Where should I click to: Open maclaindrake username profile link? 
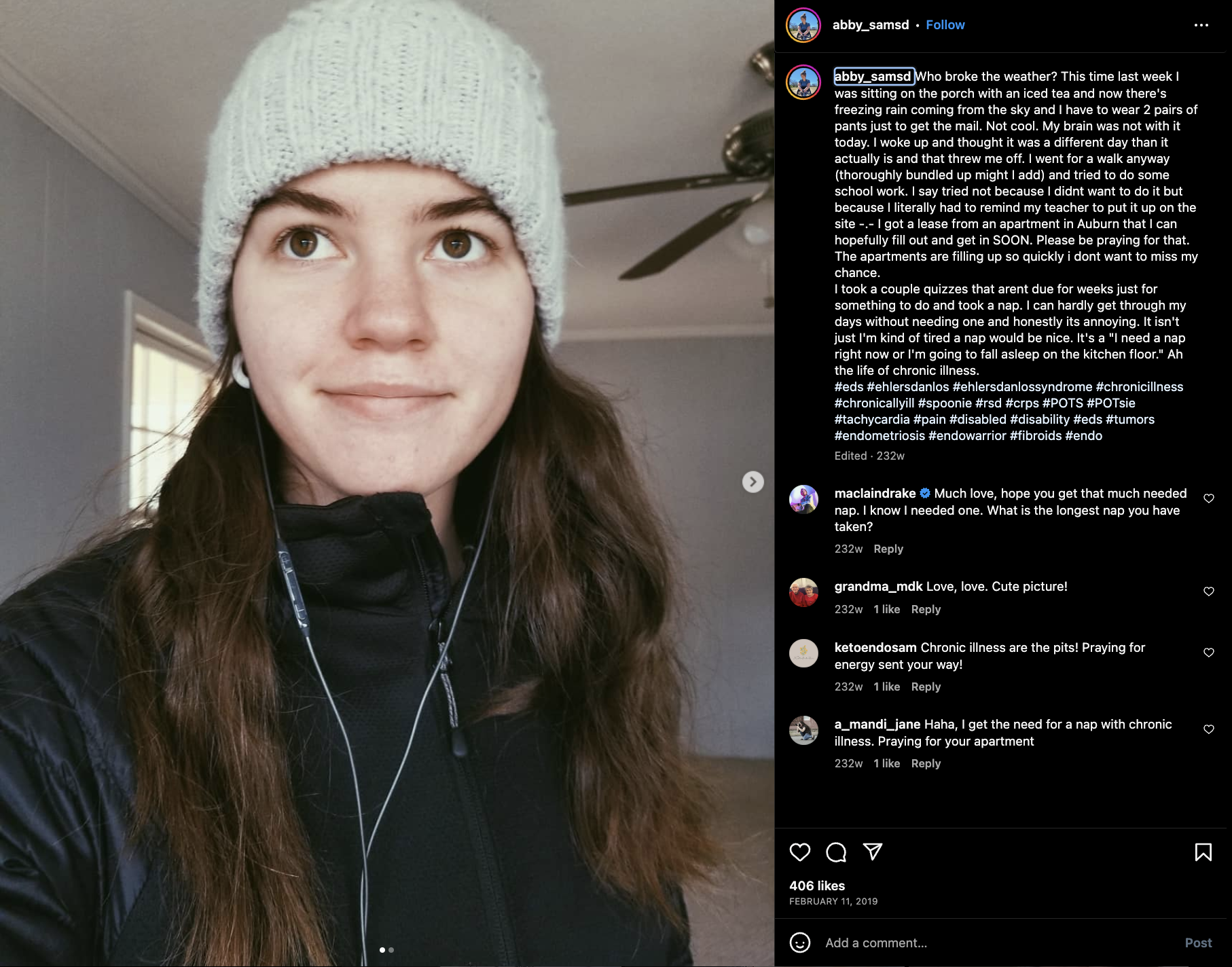(875, 493)
